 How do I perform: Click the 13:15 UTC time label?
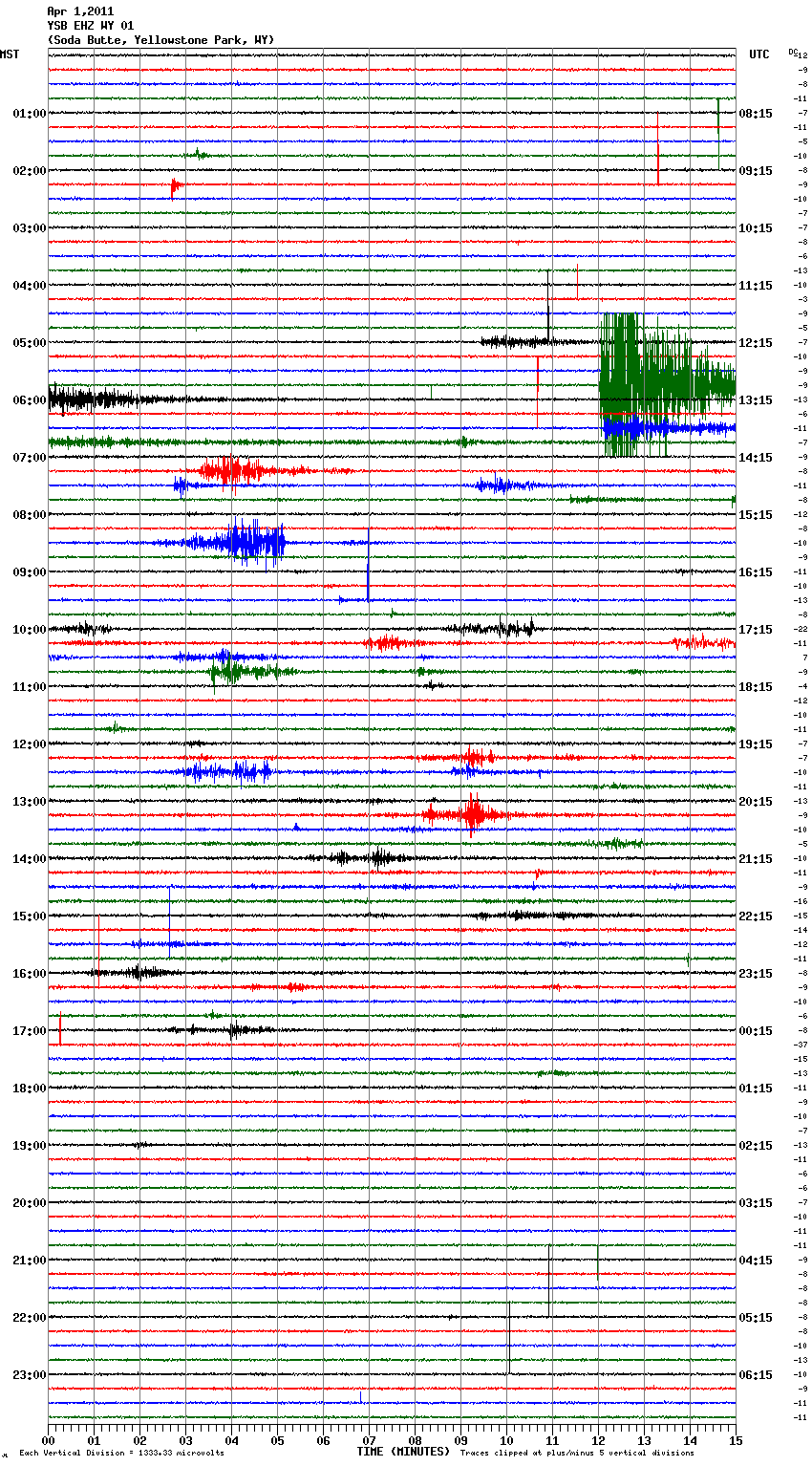pos(756,400)
